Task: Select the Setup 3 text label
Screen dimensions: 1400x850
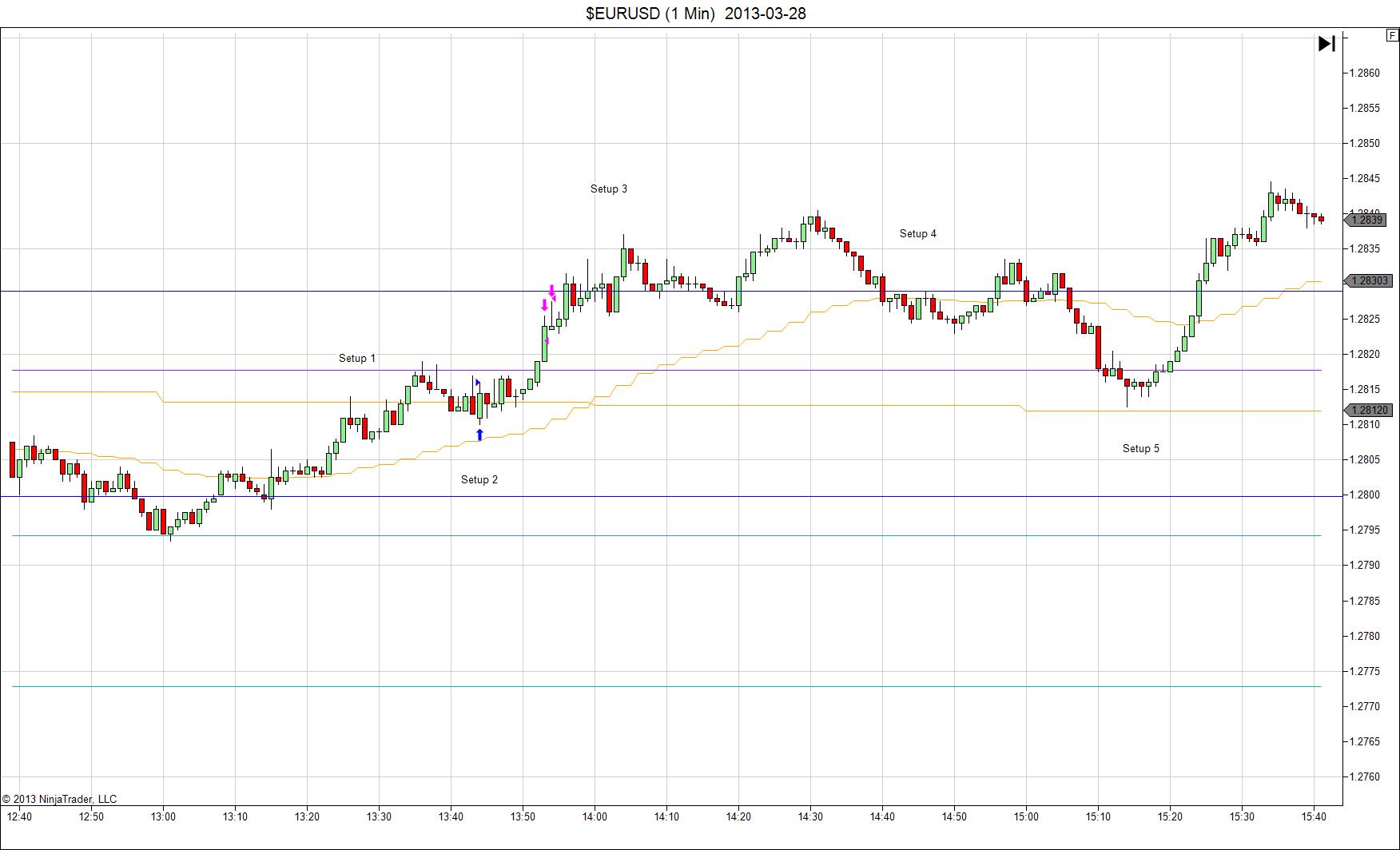Action: coord(609,189)
